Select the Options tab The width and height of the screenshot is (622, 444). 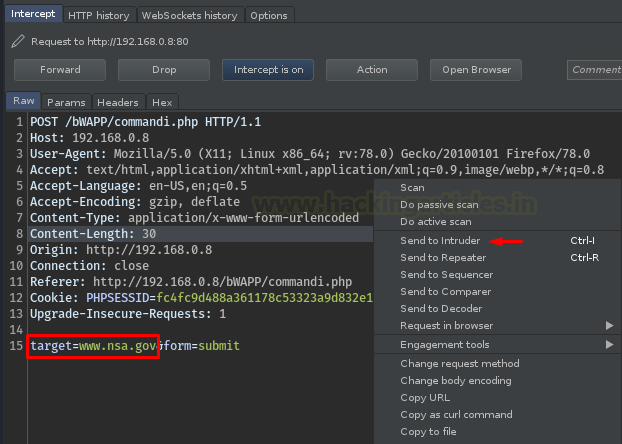pos(268,16)
